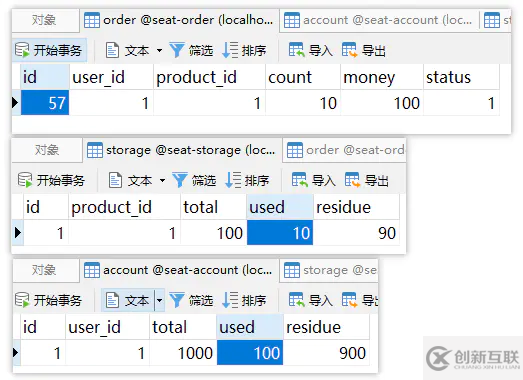Select total cell 100 in storage table
The height and width of the screenshot is (380, 523).
(x=213, y=233)
